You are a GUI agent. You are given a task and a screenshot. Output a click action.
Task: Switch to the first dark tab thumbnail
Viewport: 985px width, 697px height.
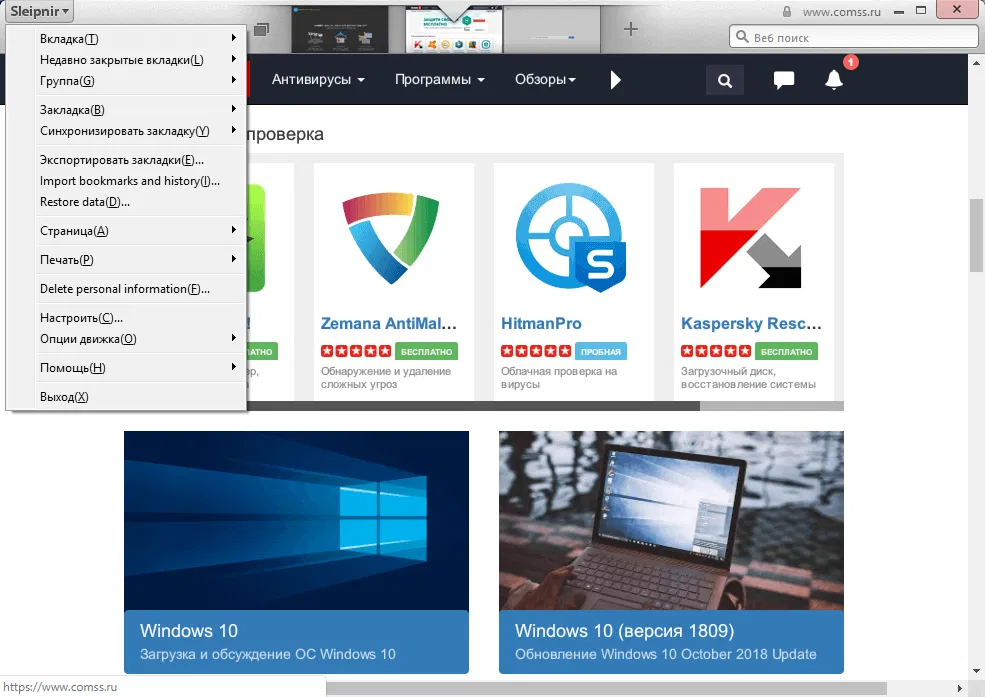[x=340, y=30]
